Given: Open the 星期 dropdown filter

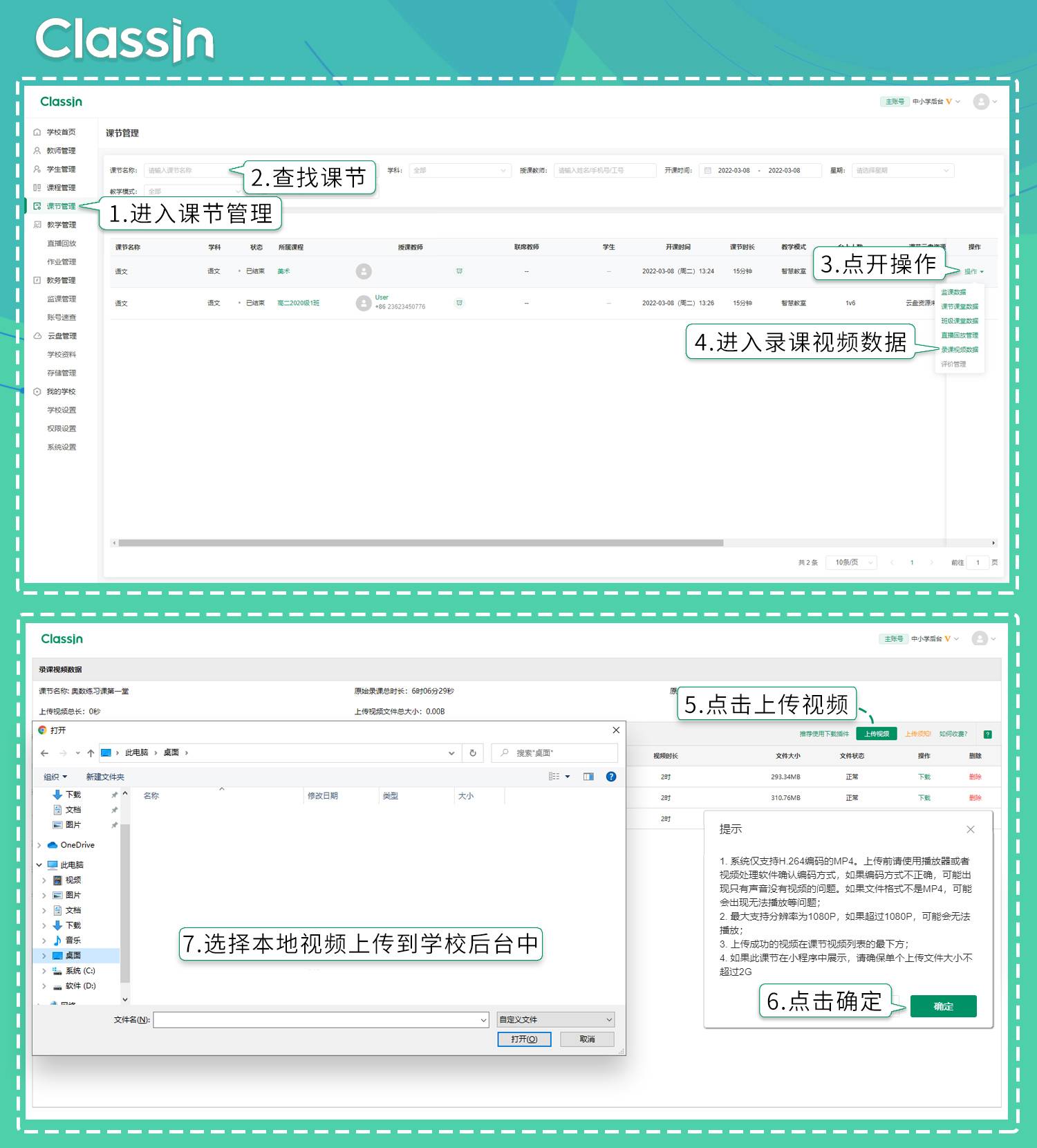Looking at the screenshot, I should coord(903,170).
